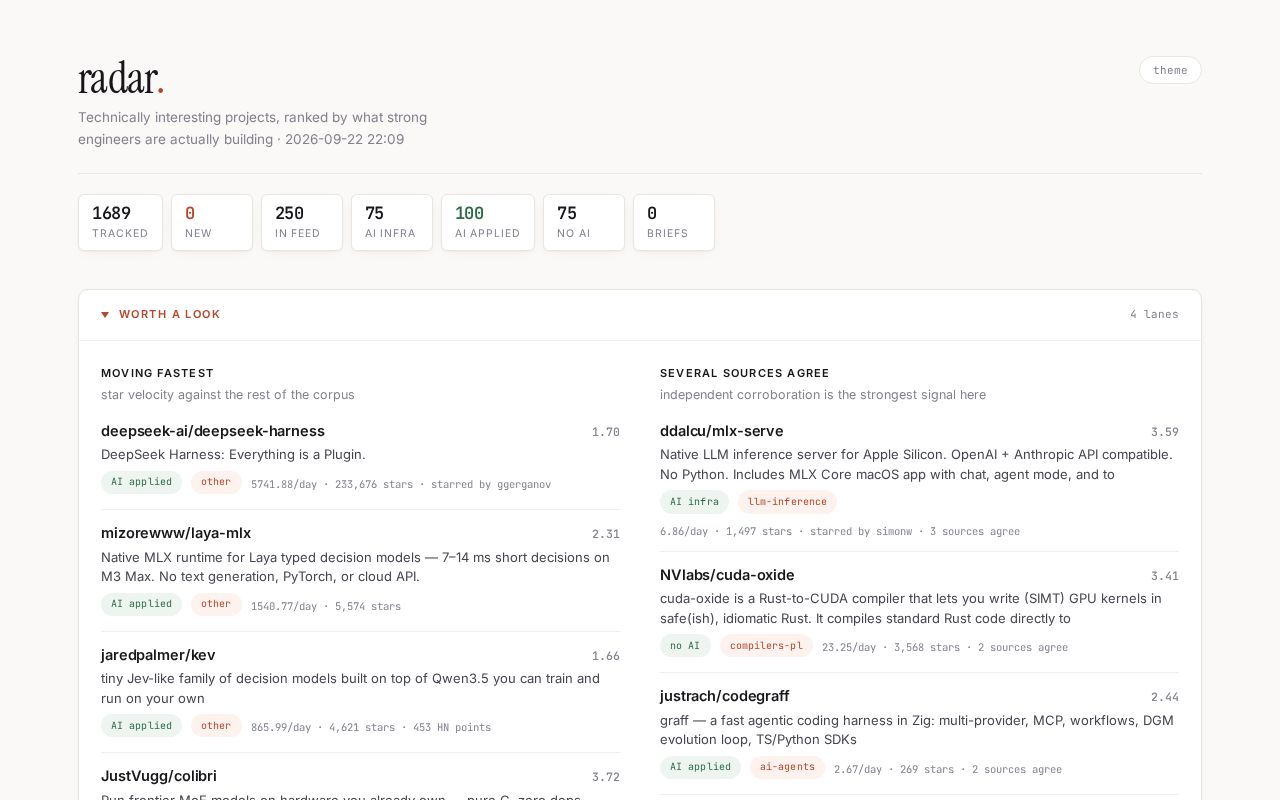
Task: Click the 3.41 score for cuda-oxide
Action: 1165,576
